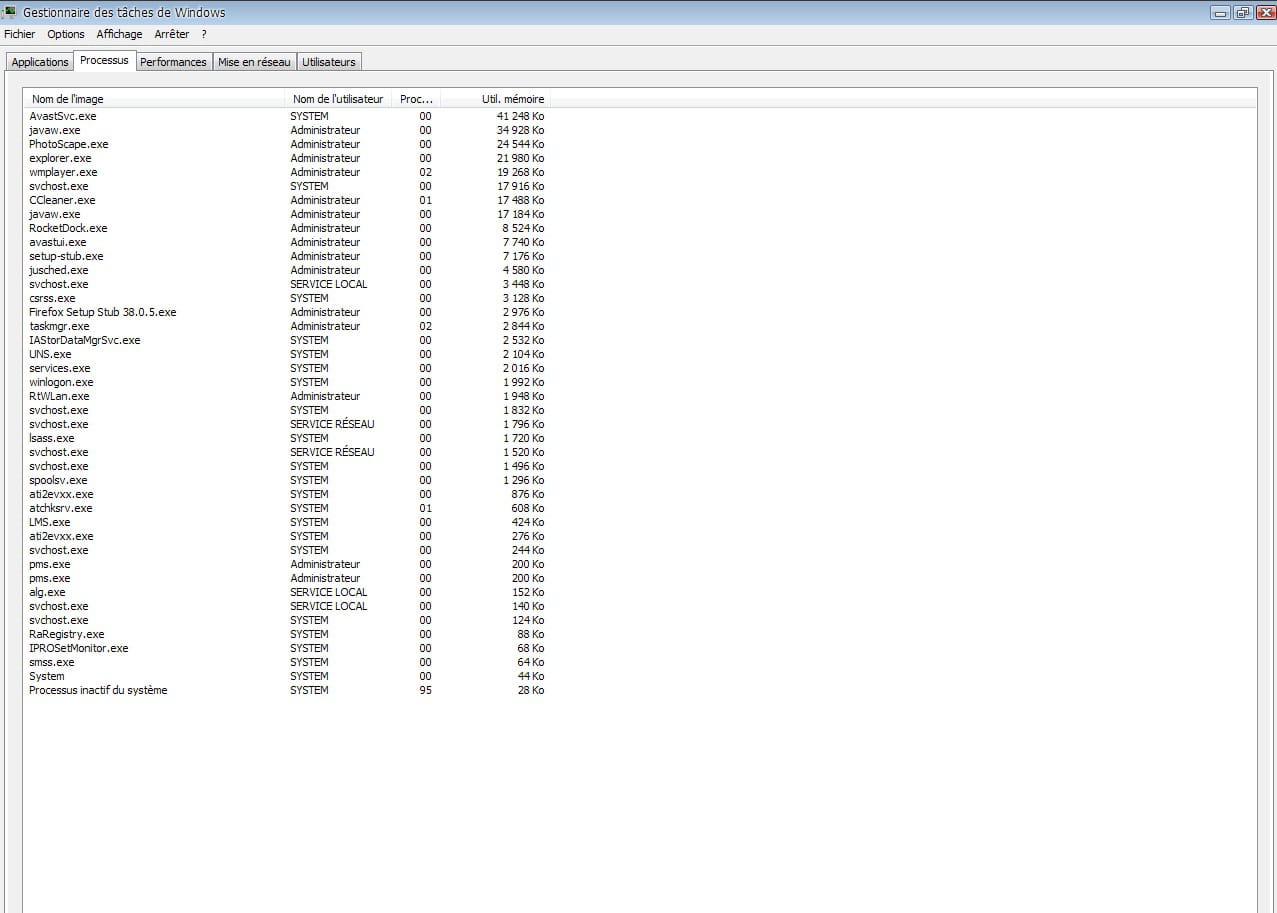Screen dimensions: 1277x913
Task: Select the Processus tab
Action: point(104,60)
